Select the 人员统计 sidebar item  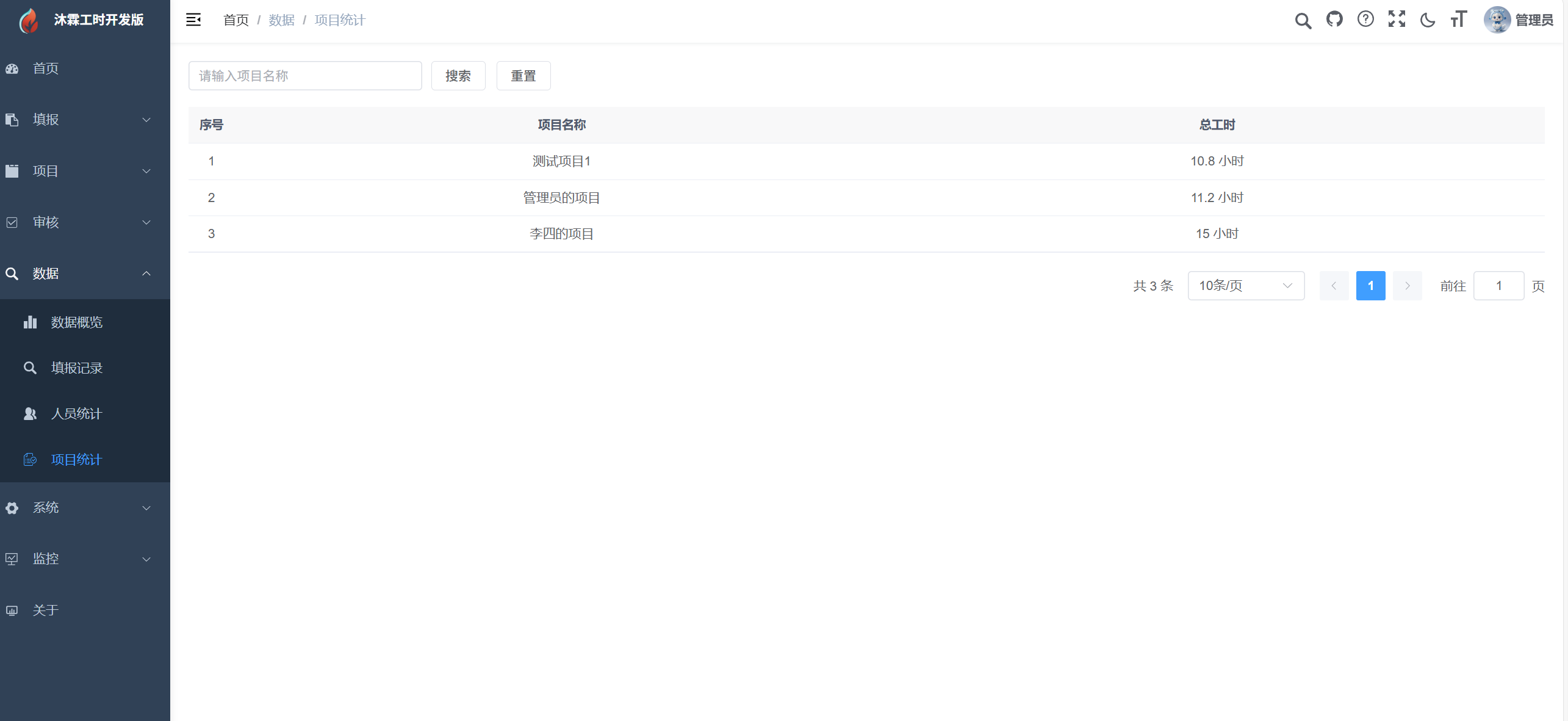click(76, 413)
